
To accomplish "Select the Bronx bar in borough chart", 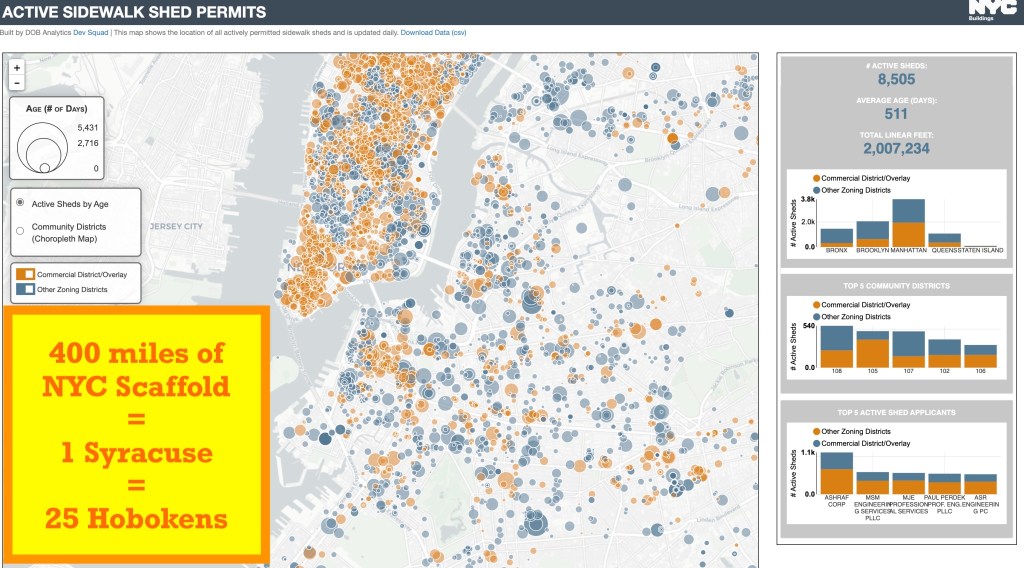I will point(836,238).
